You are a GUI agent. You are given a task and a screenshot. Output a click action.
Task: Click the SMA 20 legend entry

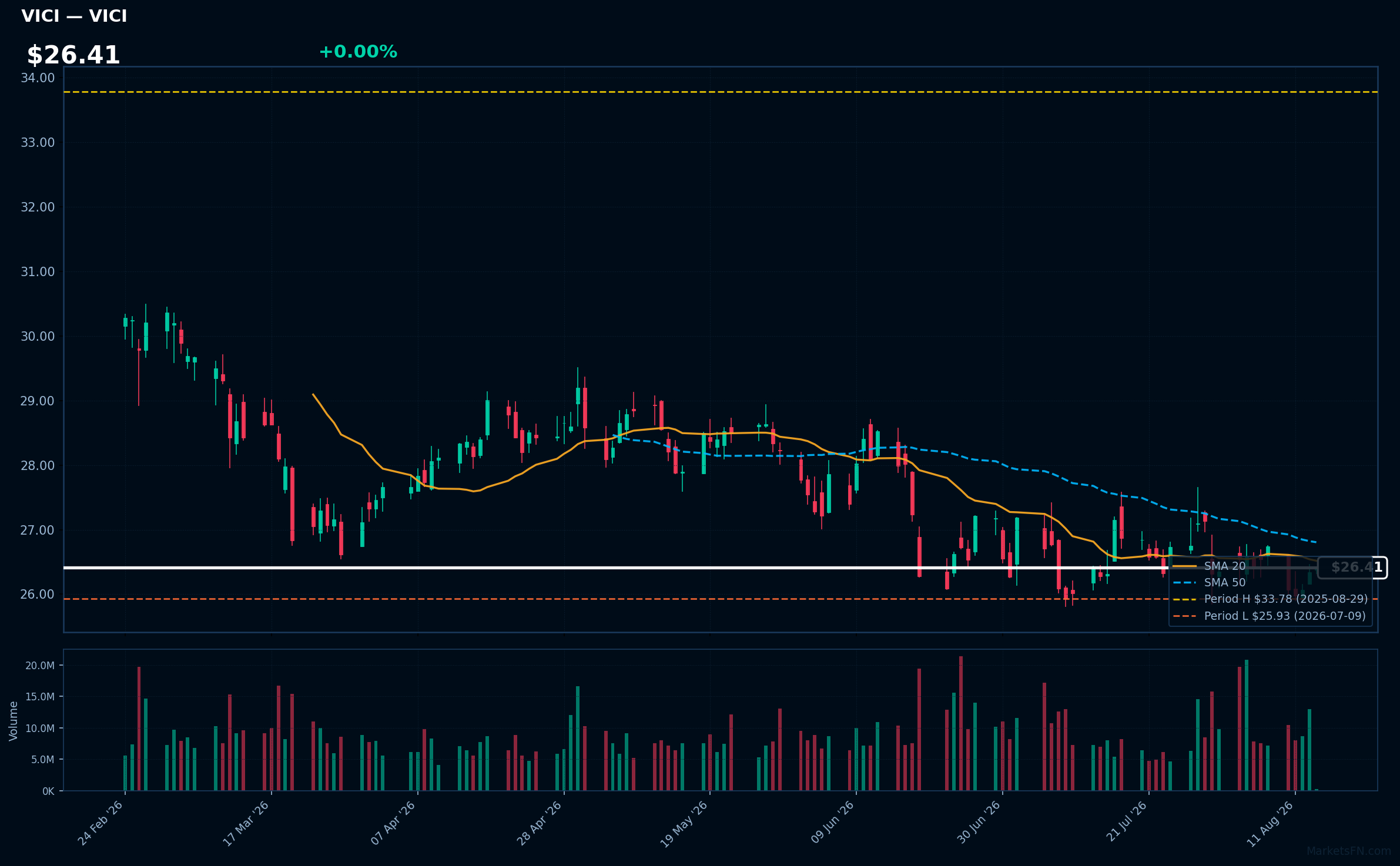pyautogui.click(x=1210, y=566)
